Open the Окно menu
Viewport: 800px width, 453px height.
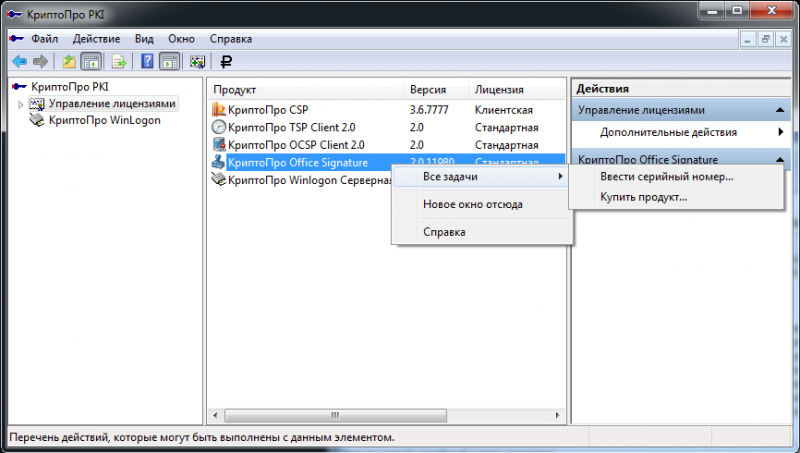[x=182, y=39]
